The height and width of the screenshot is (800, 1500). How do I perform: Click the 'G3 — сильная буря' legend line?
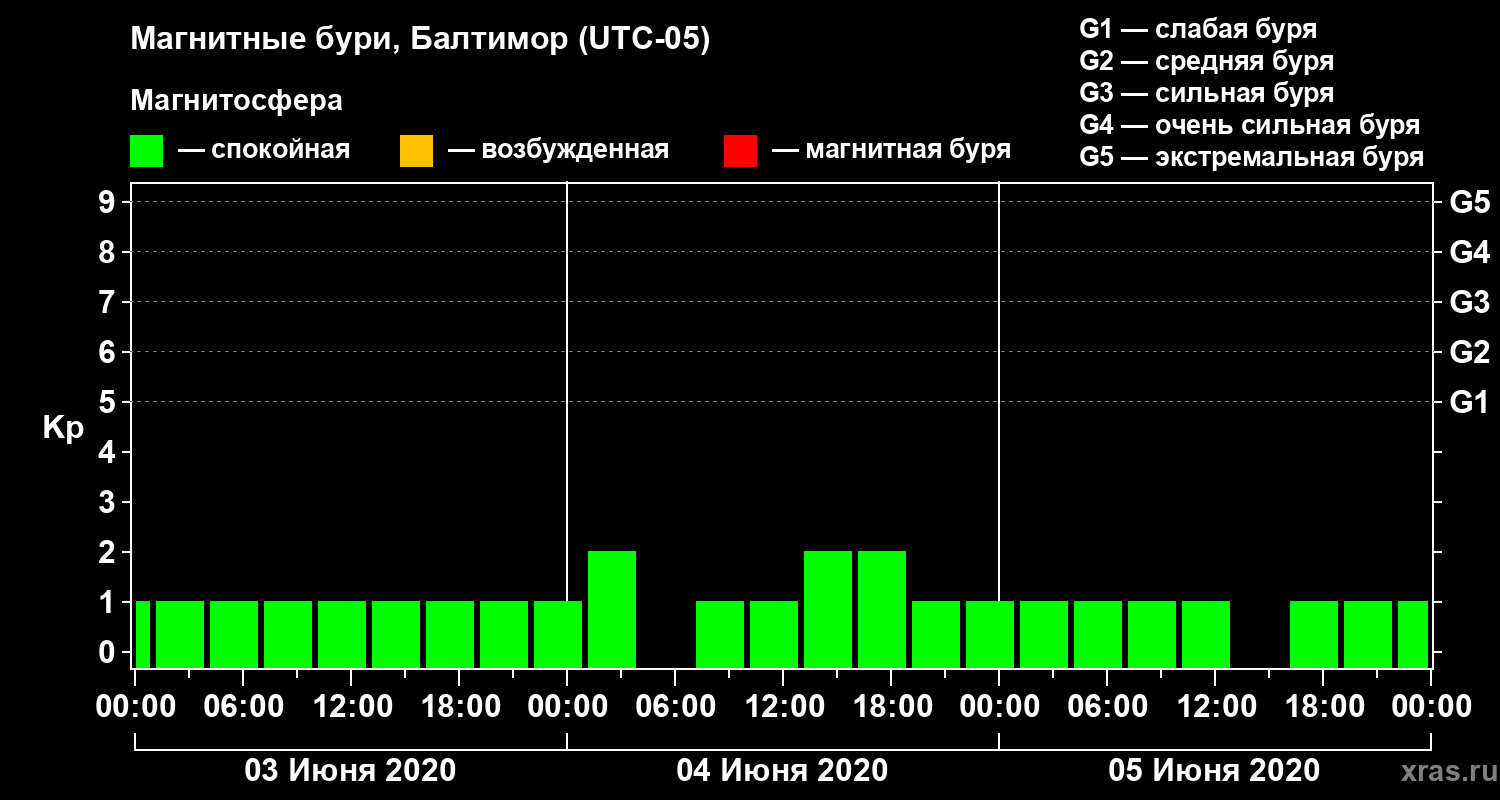[1206, 93]
